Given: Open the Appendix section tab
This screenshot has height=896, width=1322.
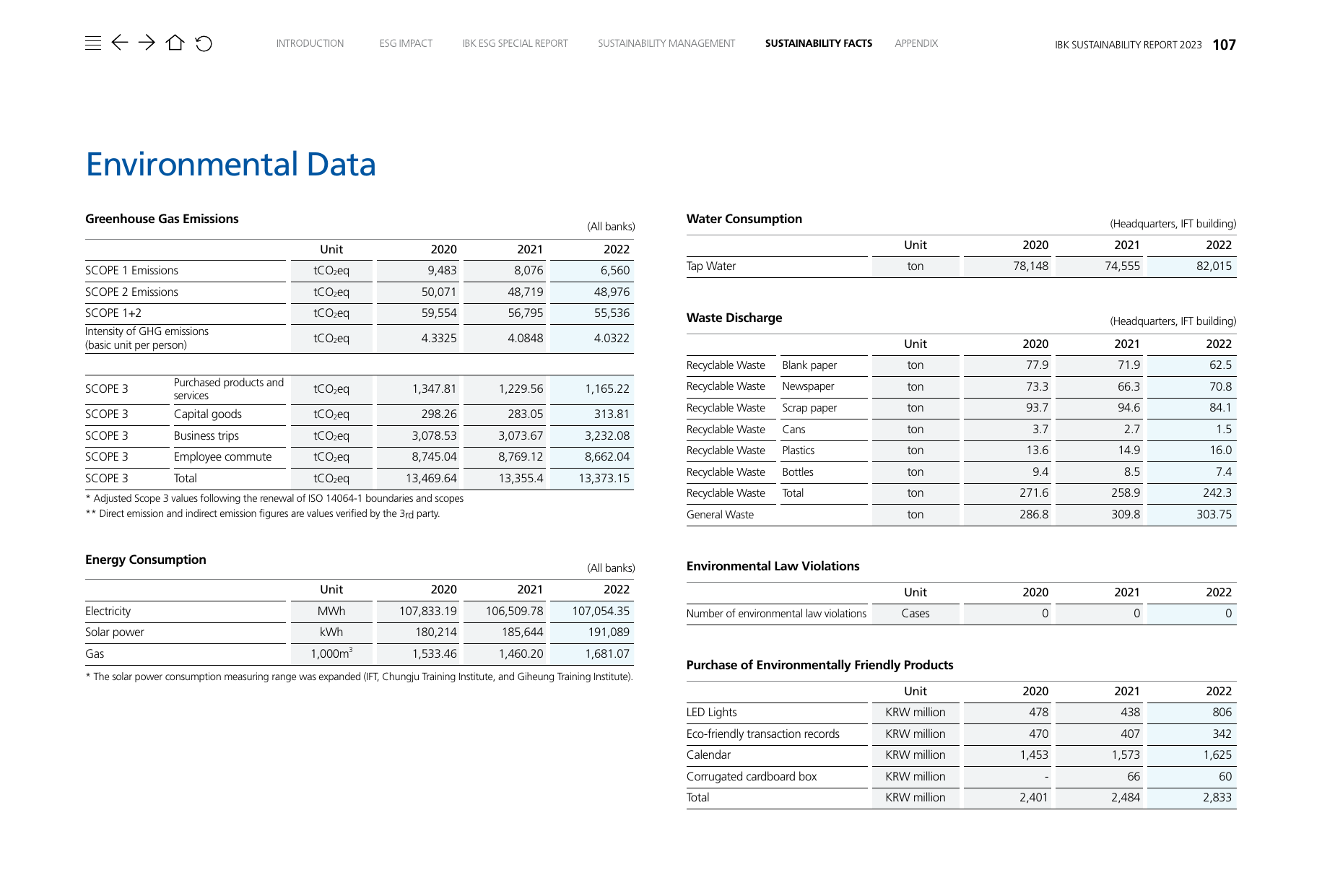Looking at the screenshot, I should [916, 43].
